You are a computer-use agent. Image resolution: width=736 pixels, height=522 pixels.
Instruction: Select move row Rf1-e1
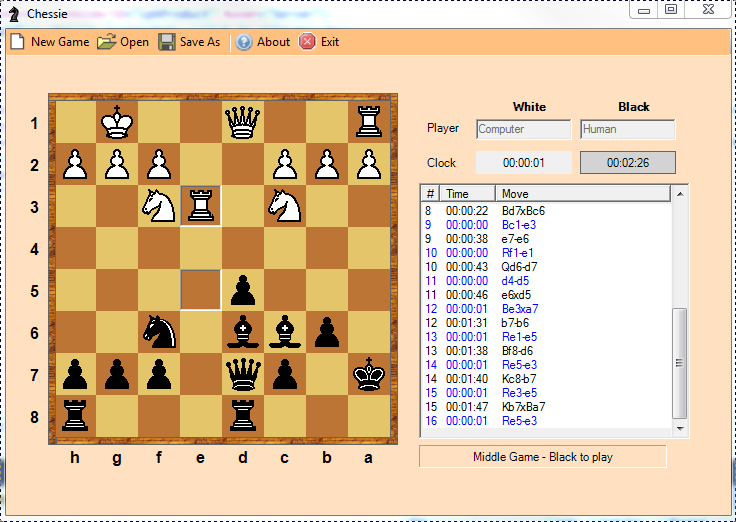coord(547,253)
